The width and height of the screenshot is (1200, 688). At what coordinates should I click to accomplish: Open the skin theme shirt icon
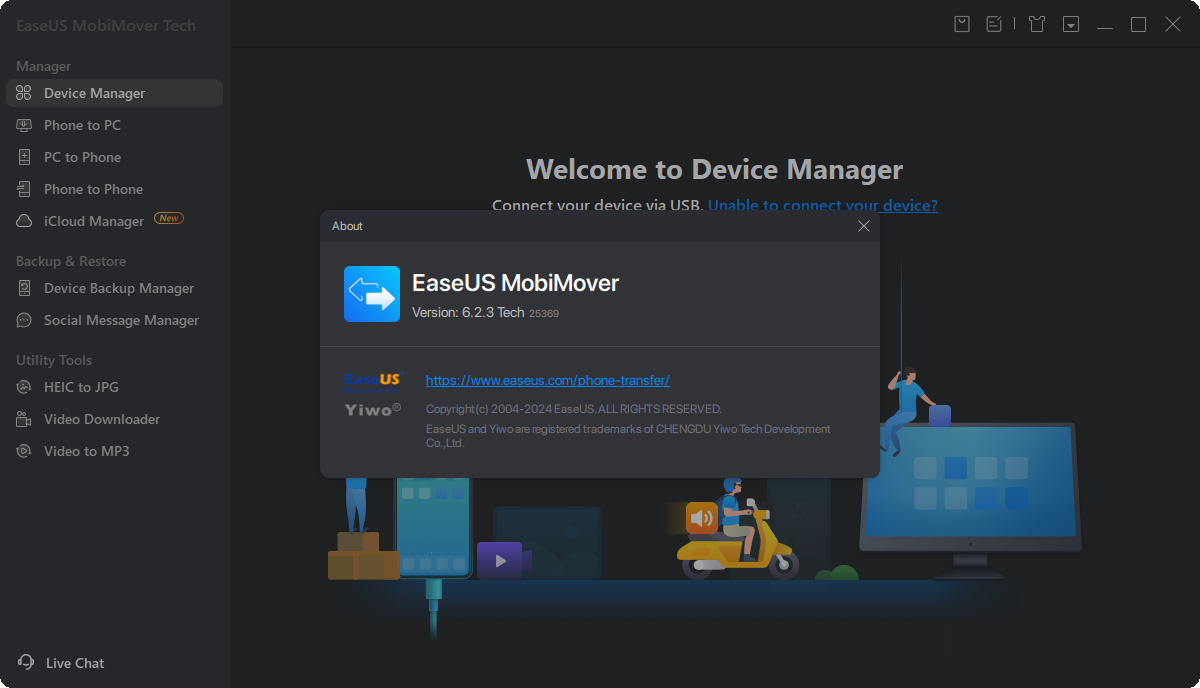(x=1037, y=24)
